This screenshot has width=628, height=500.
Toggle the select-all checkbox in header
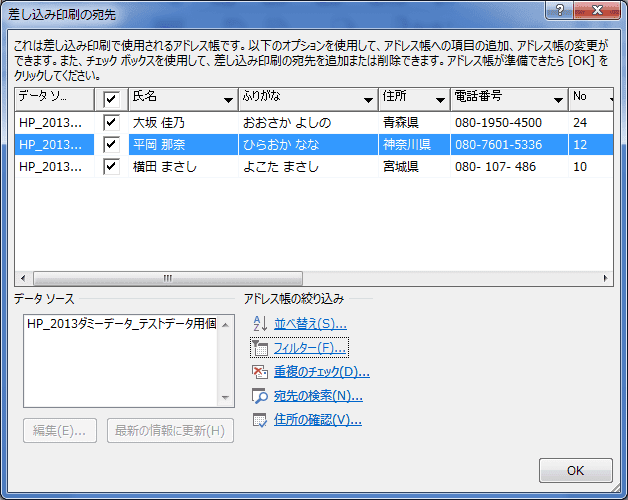coord(111,98)
